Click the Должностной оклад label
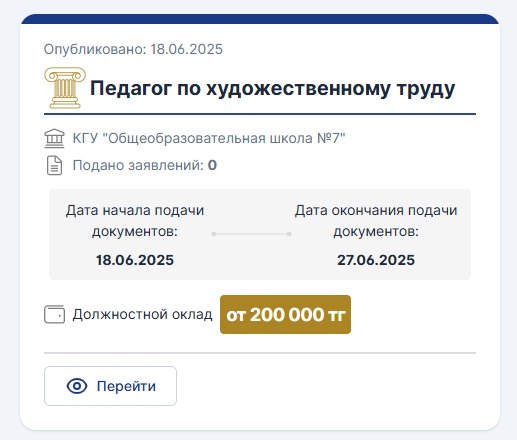The image size is (517, 440). tap(142, 314)
